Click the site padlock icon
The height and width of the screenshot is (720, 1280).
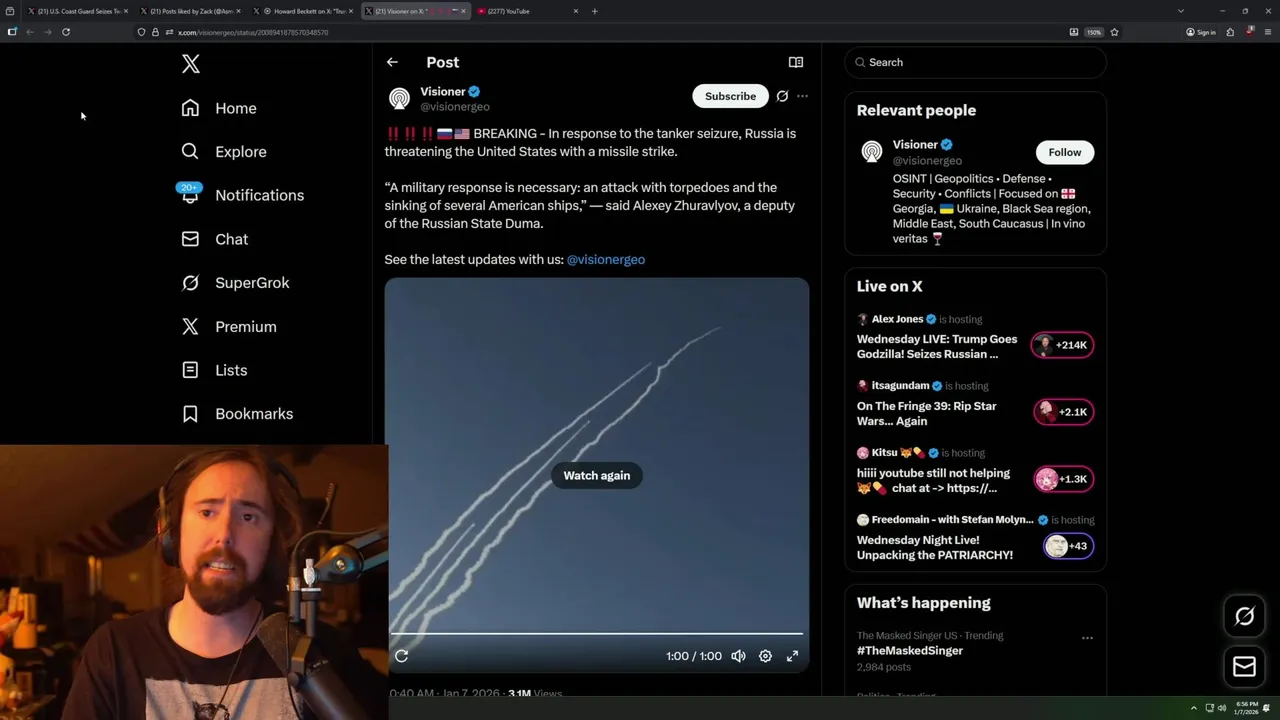155,32
